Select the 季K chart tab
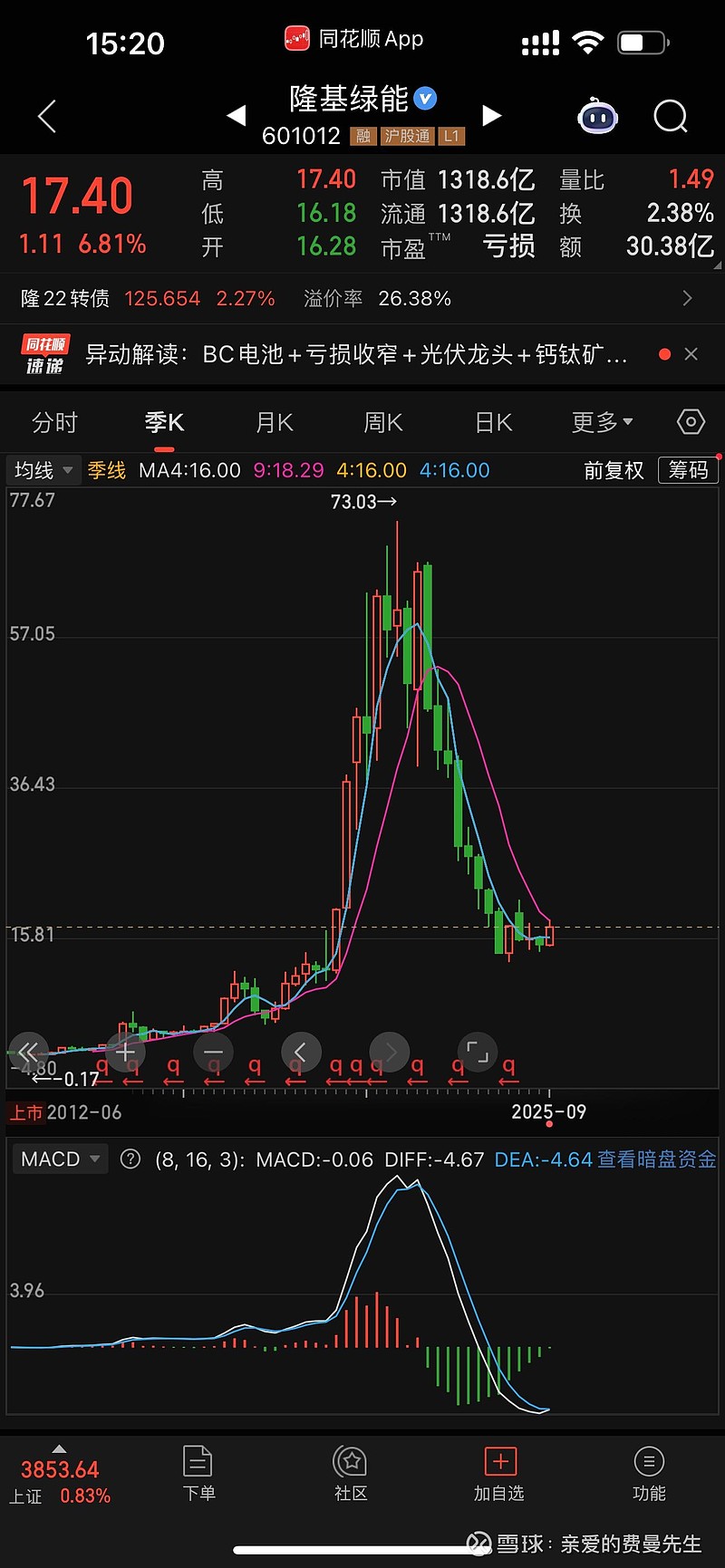 point(164,422)
